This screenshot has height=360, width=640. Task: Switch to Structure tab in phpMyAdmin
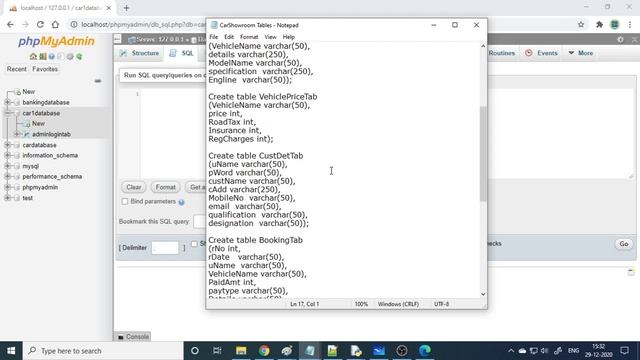140,53
